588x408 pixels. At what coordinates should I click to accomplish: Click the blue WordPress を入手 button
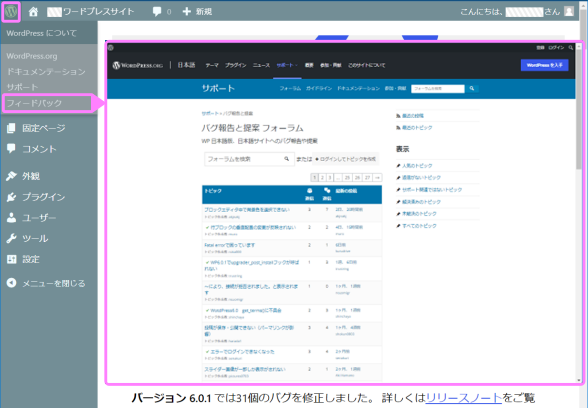544,65
